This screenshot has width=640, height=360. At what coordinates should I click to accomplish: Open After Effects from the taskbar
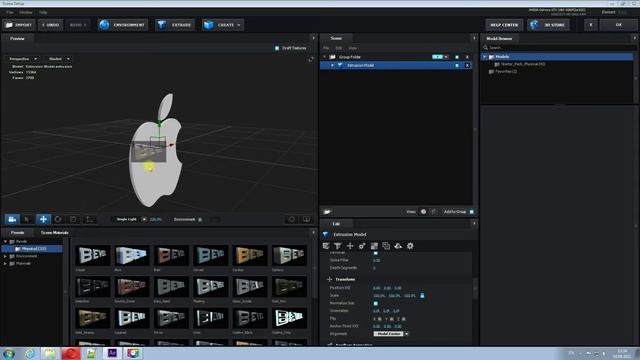tap(112, 353)
